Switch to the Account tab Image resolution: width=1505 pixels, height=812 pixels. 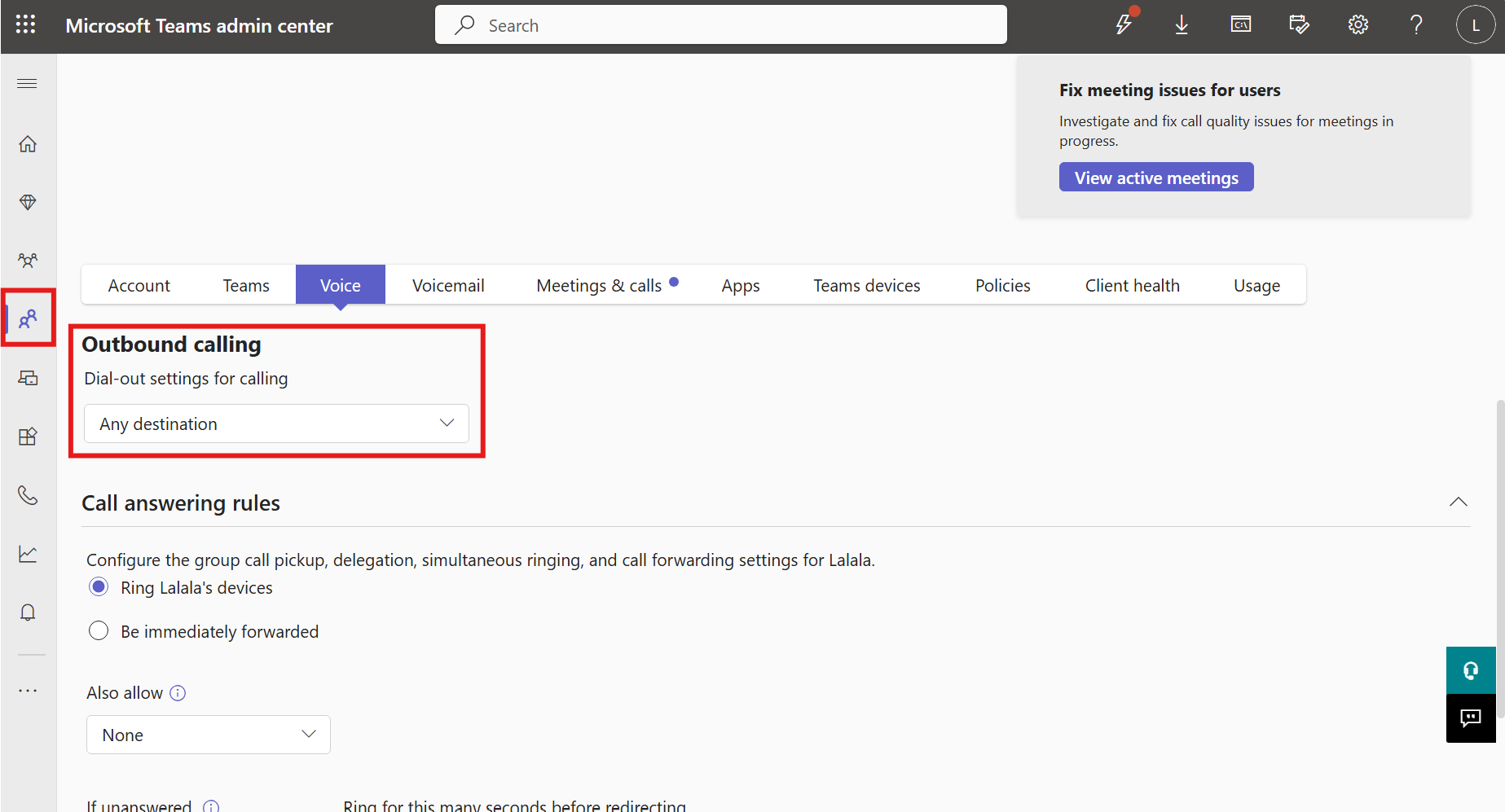(x=139, y=285)
